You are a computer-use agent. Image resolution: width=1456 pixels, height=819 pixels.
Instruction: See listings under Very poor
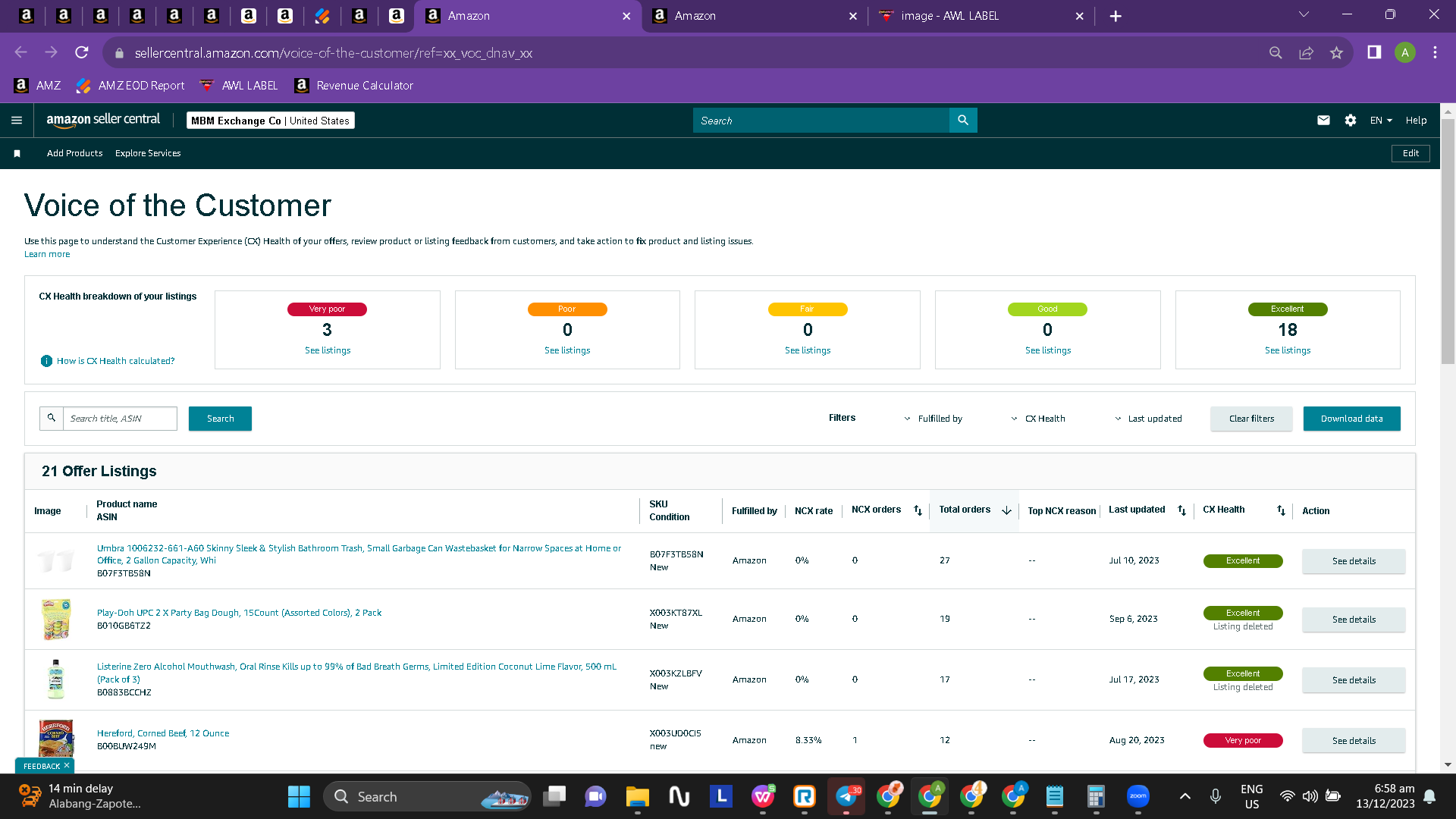point(328,350)
